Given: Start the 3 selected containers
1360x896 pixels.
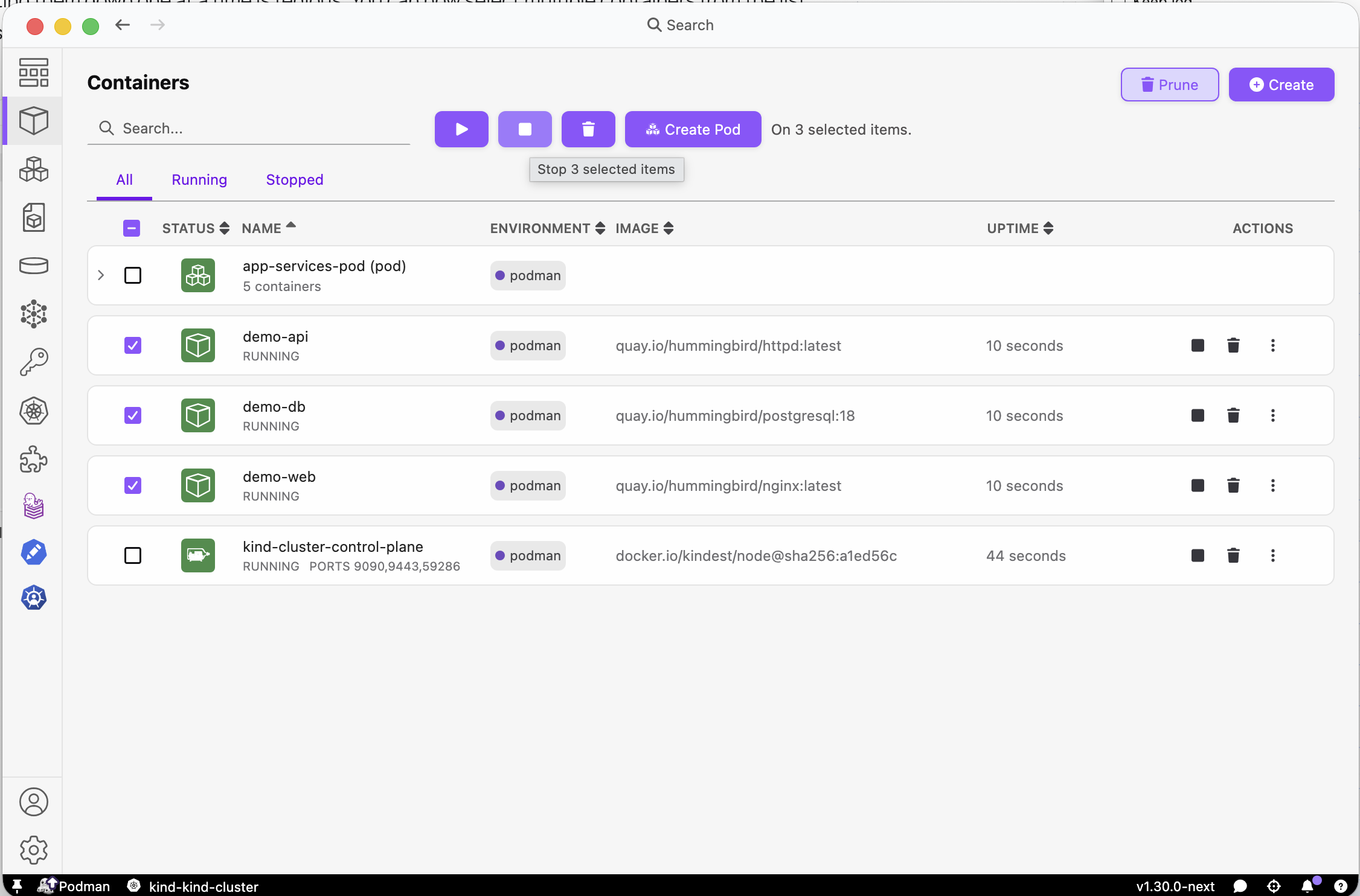Looking at the screenshot, I should [461, 129].
